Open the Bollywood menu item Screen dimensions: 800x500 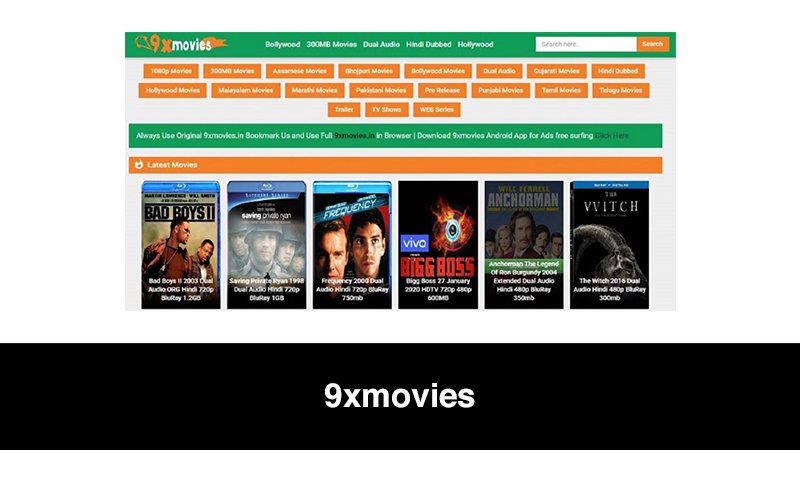(283, 44)
